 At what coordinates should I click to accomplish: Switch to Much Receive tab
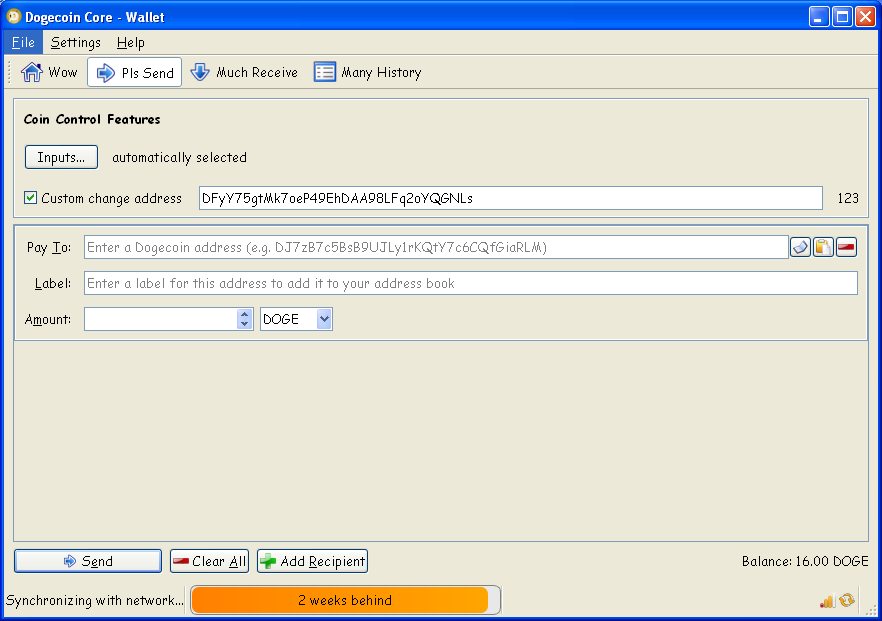coord(244,72)
